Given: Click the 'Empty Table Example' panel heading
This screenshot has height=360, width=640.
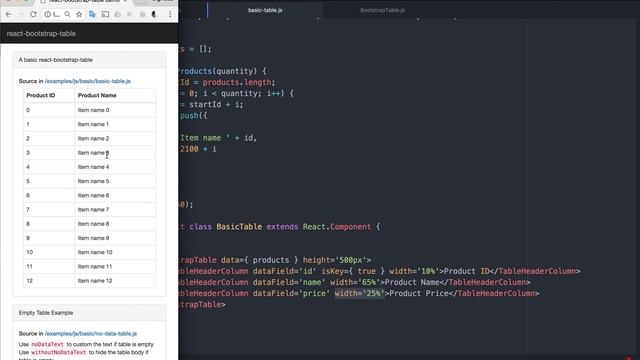Looking at the screenshot, I should pos(89,313).
